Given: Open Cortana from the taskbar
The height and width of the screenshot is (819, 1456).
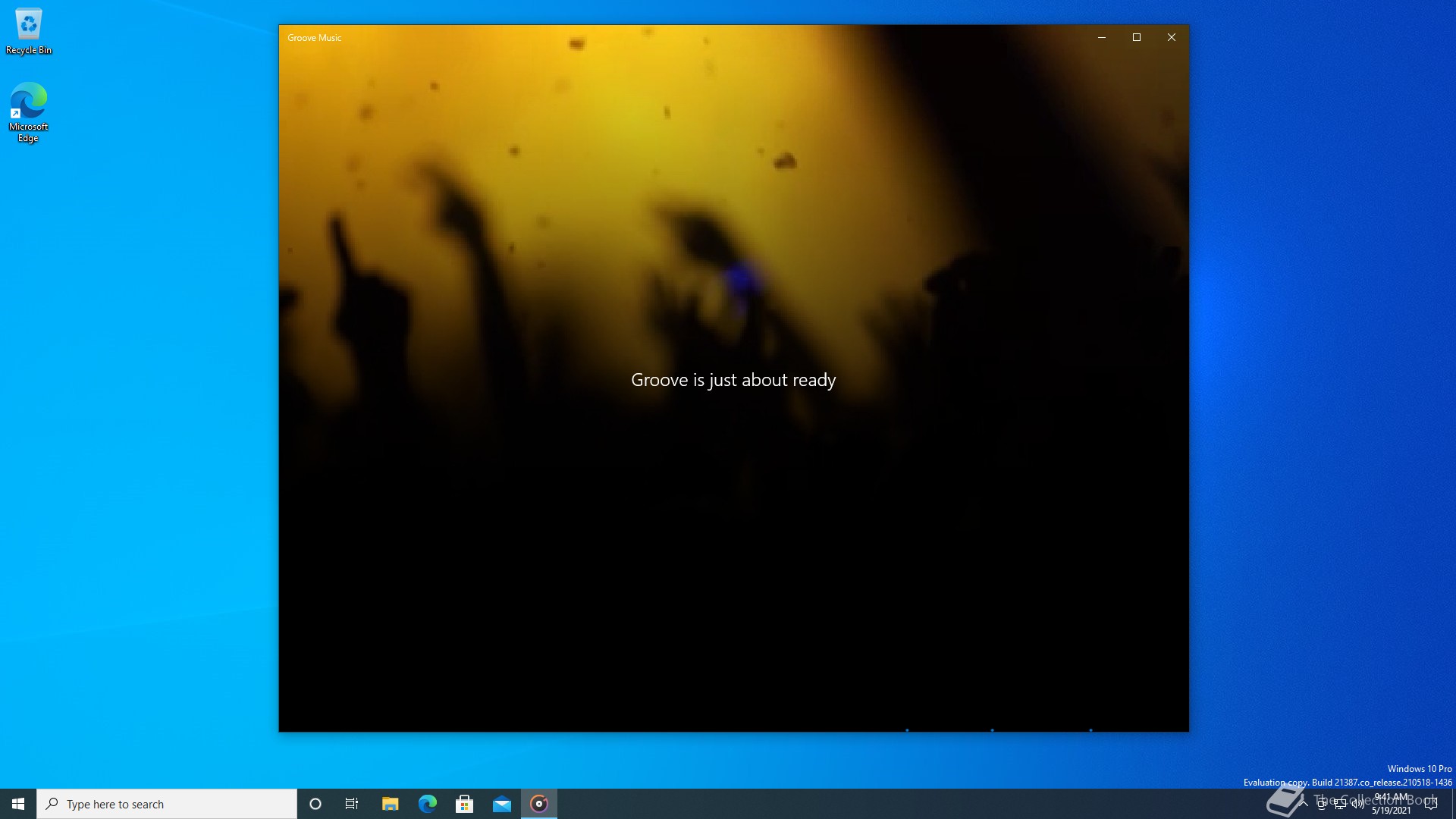Looking at the screenshot, I should tap(315, 804).
